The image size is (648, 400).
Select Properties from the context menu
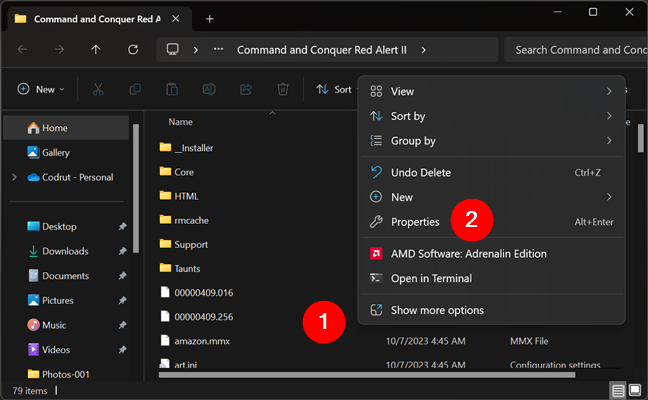click(414, 222)
